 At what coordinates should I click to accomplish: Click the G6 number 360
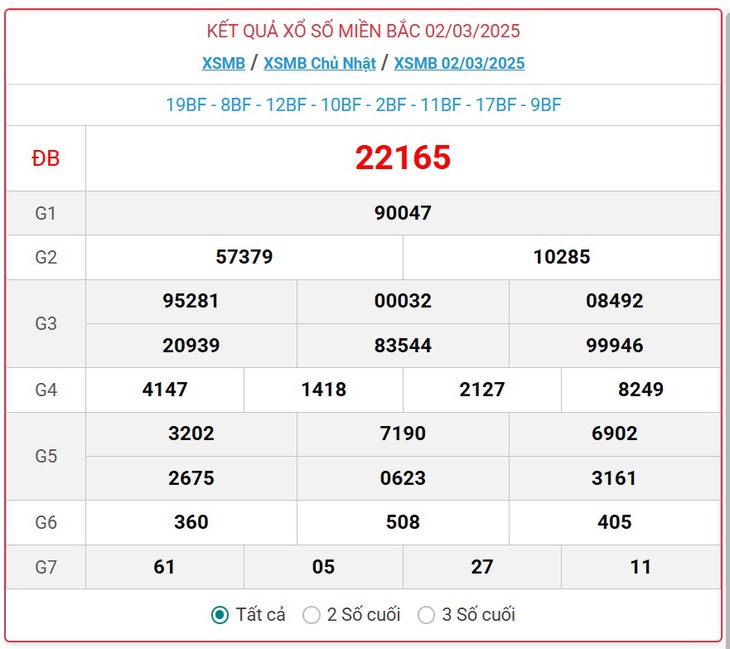click(x=191, y=522)
